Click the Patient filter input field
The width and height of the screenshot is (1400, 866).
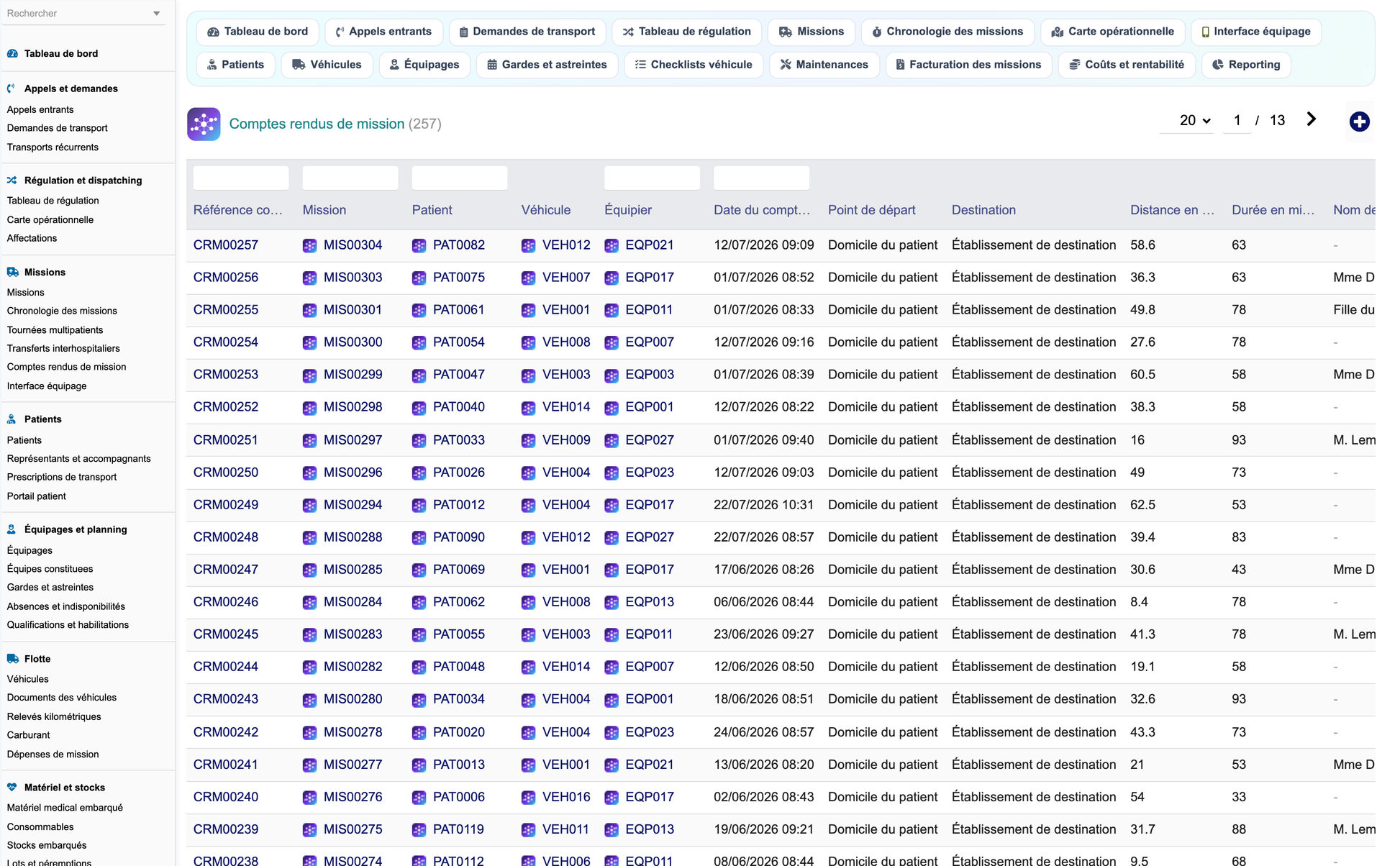460,178
